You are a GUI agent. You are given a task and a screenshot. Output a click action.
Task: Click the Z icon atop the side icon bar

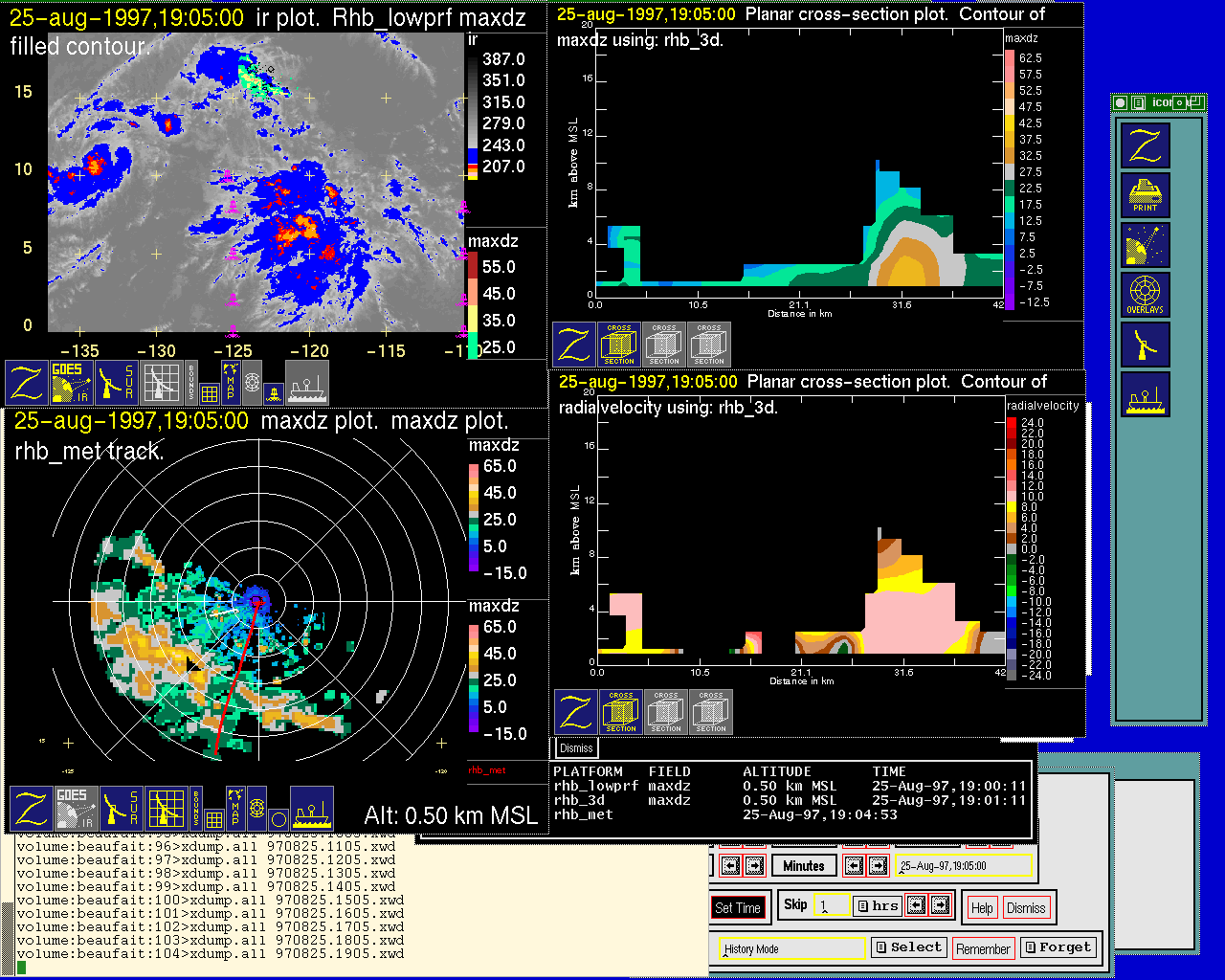coord(1146,145)
